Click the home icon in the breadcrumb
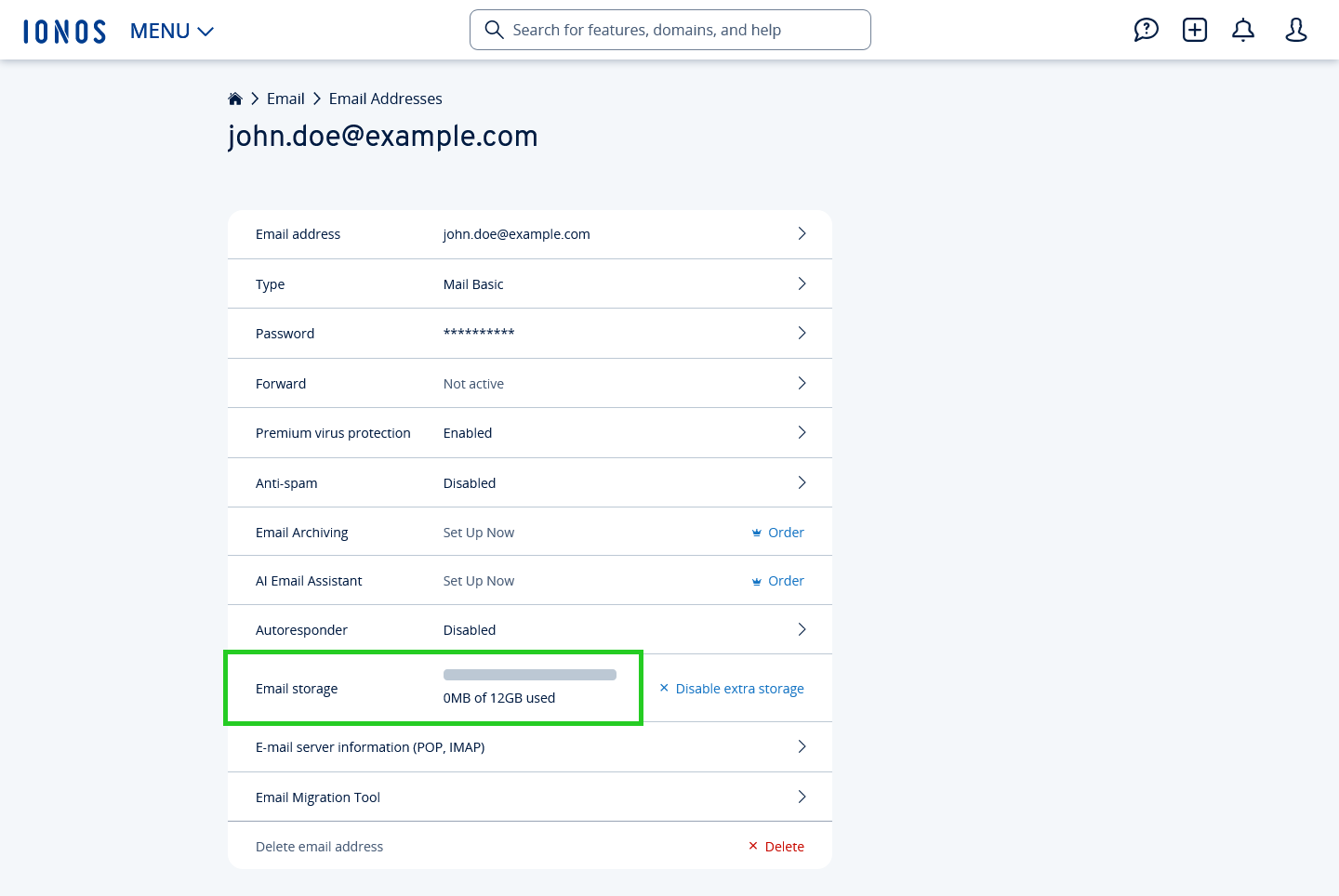This screenshot has width=1339, height=896. (235, 98)
